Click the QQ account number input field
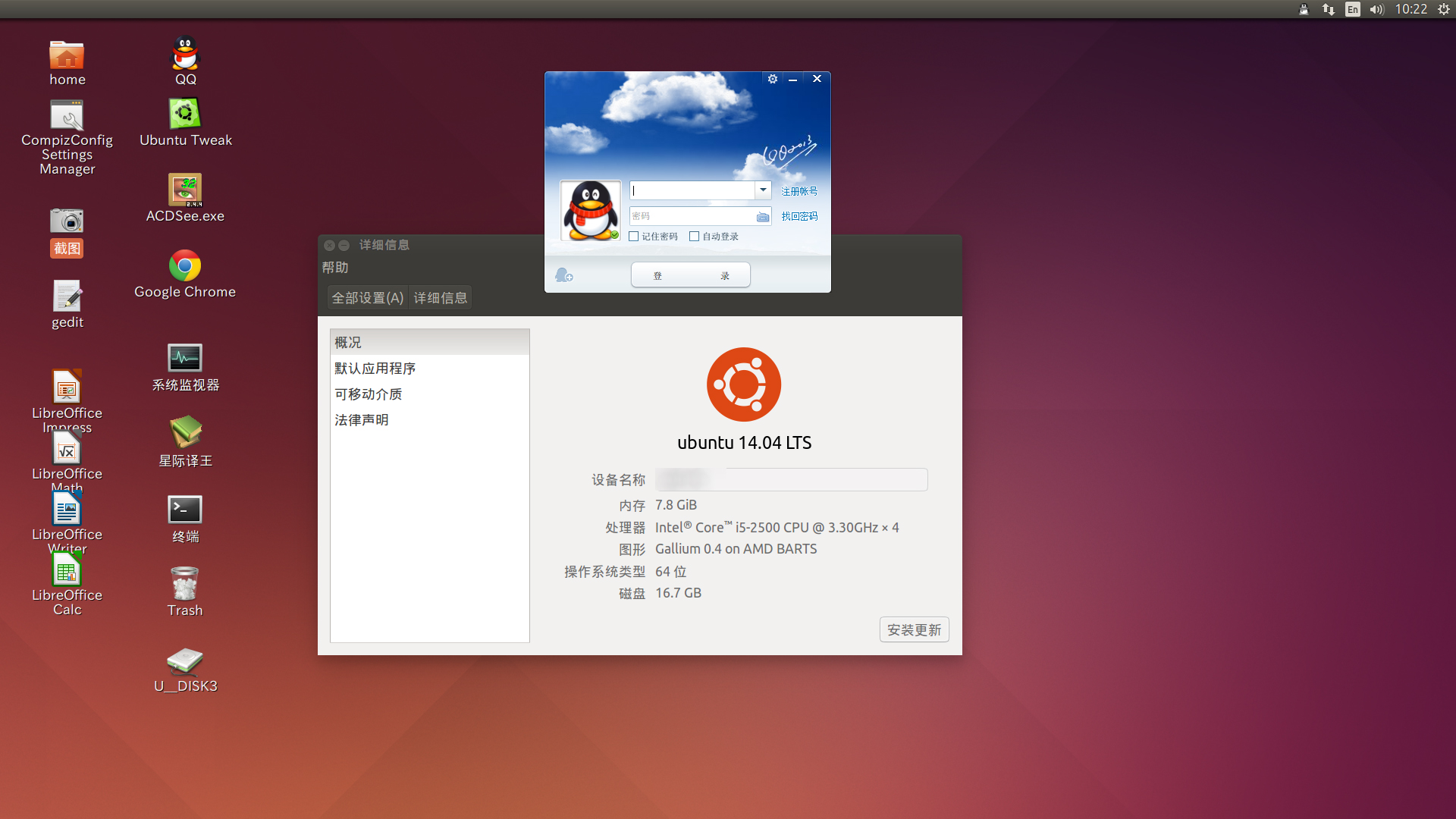Screen dimensions: 1456x819 tap(692, 190)
